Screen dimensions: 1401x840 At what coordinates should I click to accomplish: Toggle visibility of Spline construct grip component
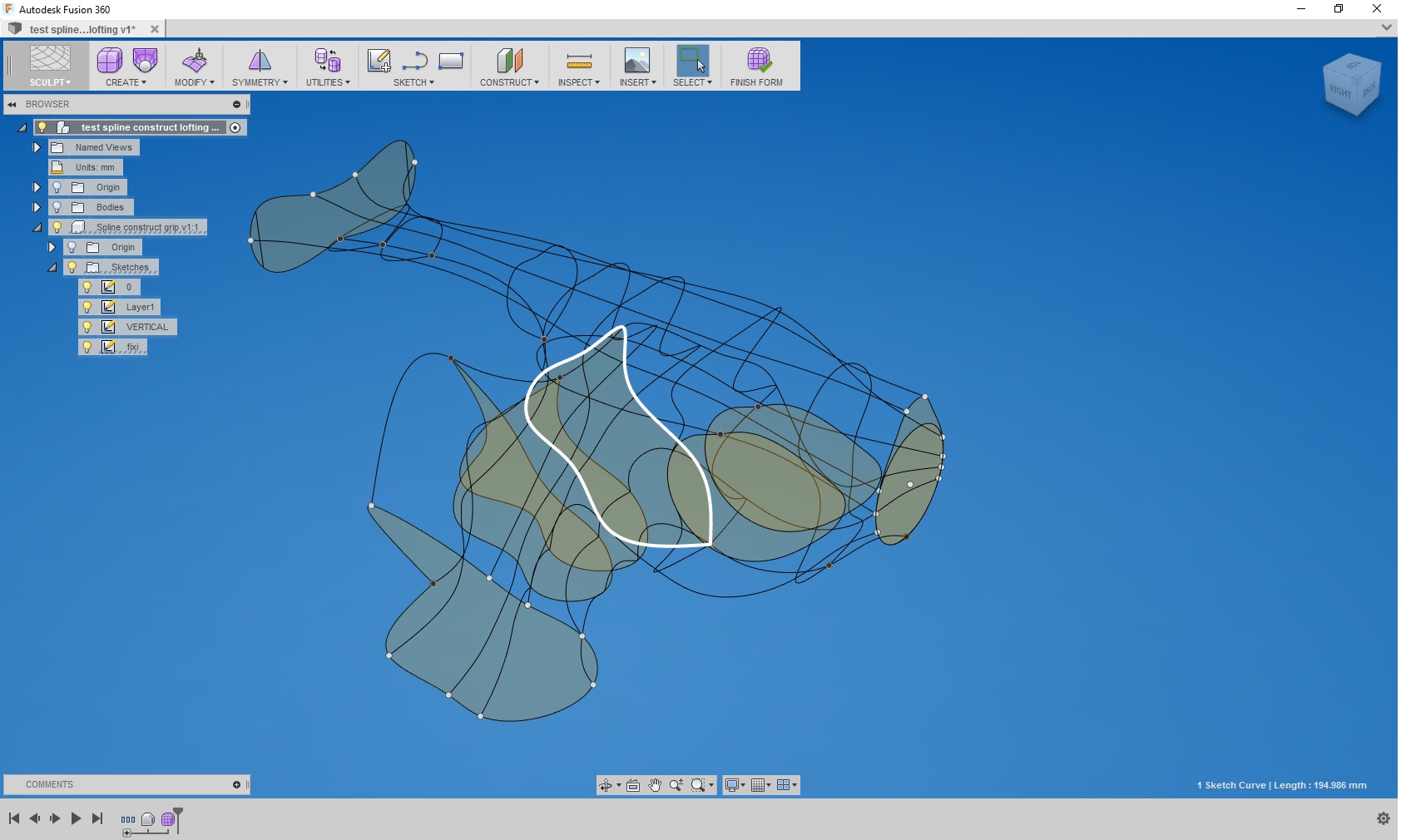pyautogui.click(x=57, y=227)
